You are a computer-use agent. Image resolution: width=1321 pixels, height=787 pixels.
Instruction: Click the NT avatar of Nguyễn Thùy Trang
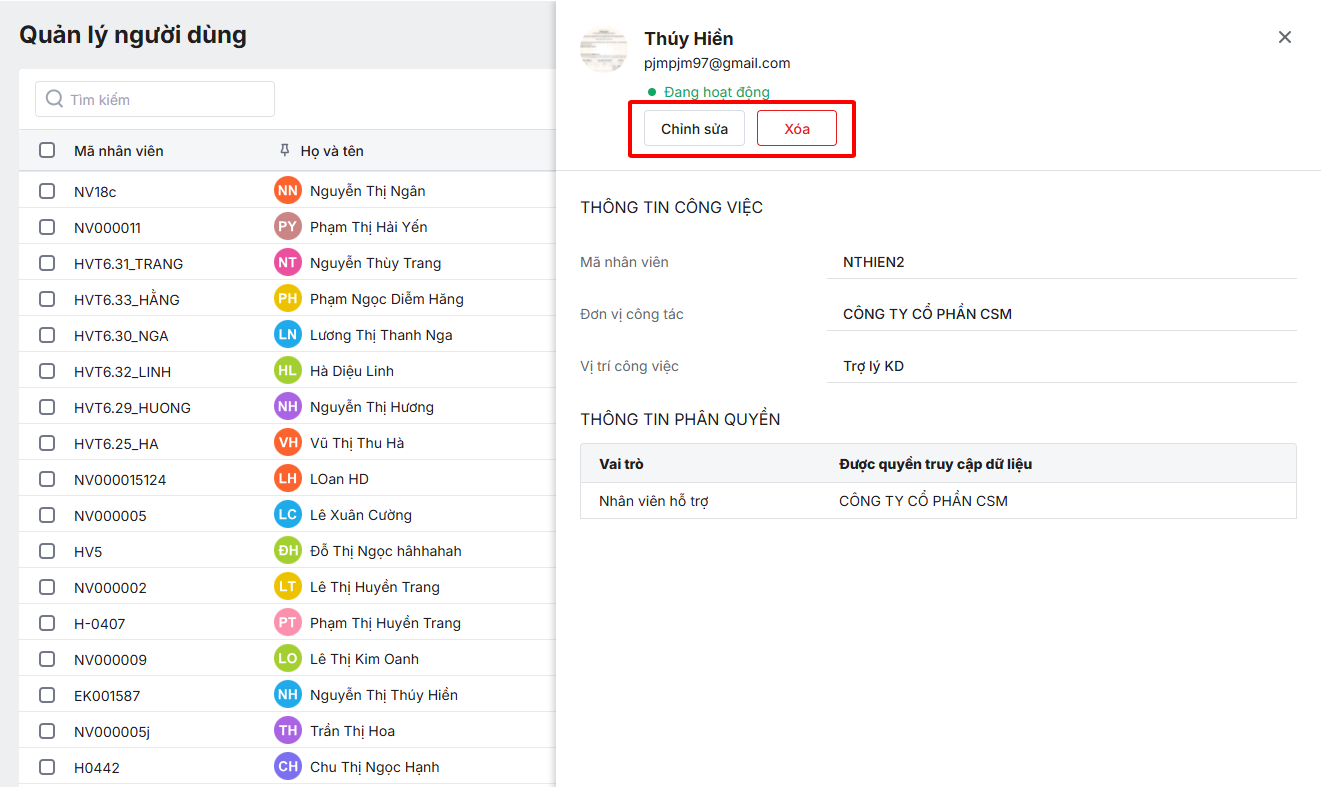[288, 263]
